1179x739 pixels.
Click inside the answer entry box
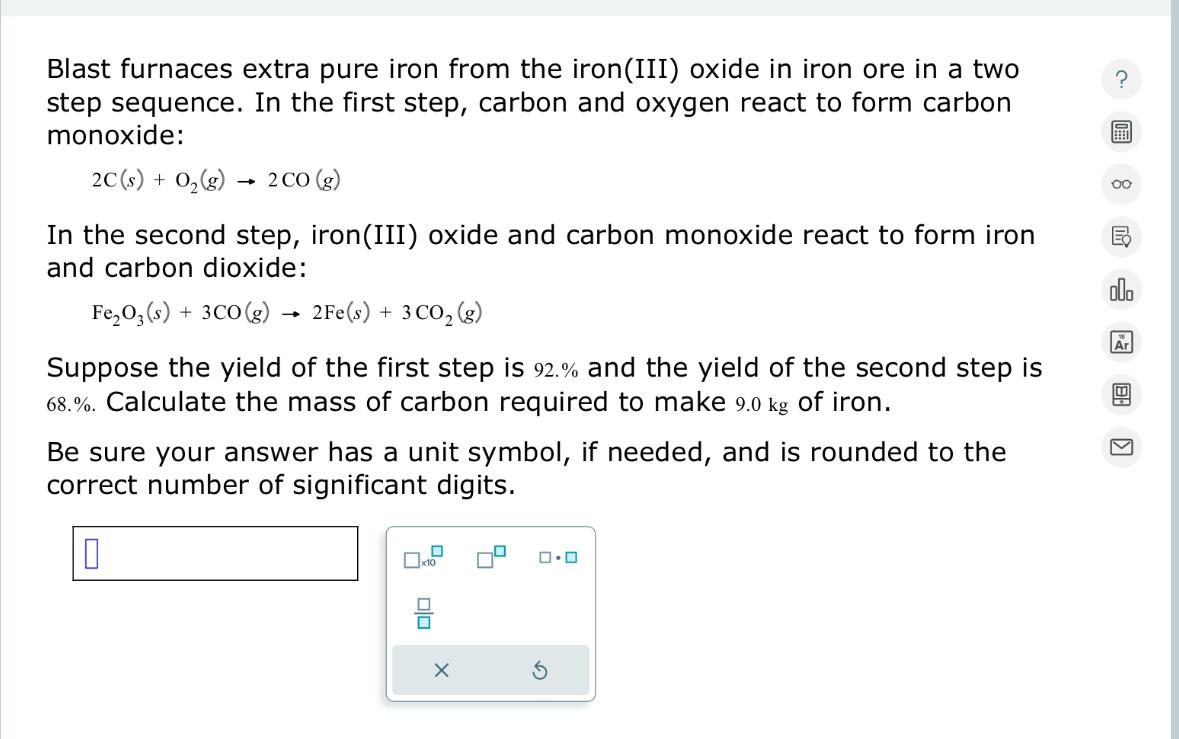215,552
